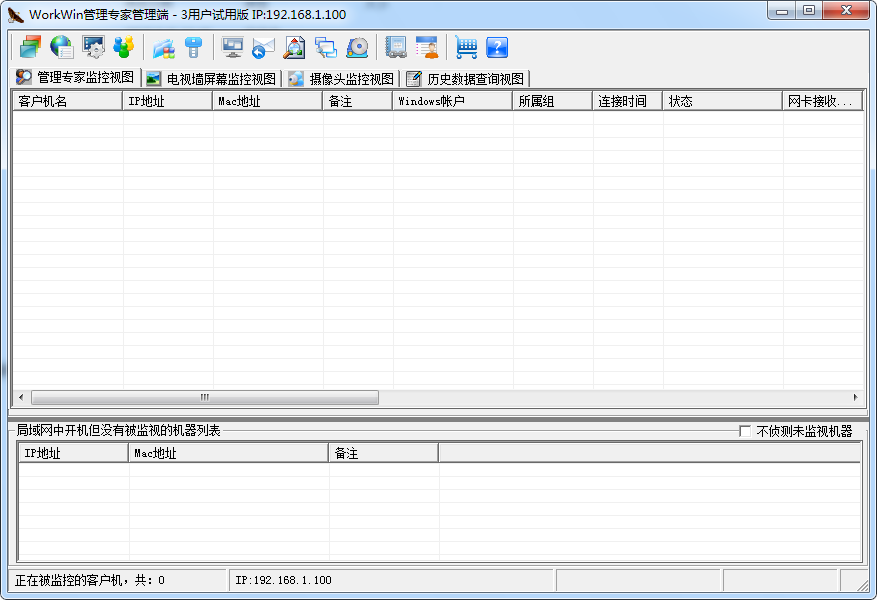
Task: Click the stacked windows icon in toolbar
Action: pos(30,46)
